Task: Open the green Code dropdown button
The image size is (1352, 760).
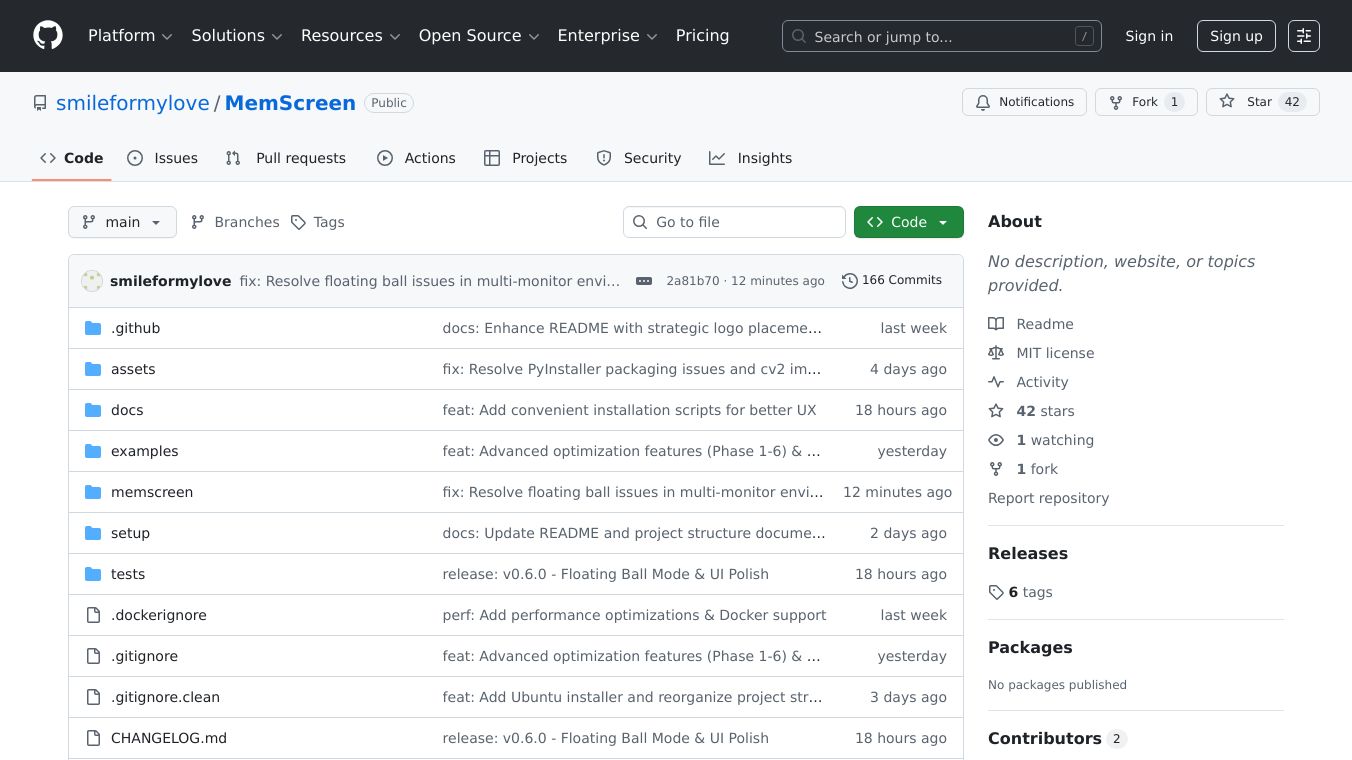Action: (x=908, y=222)
